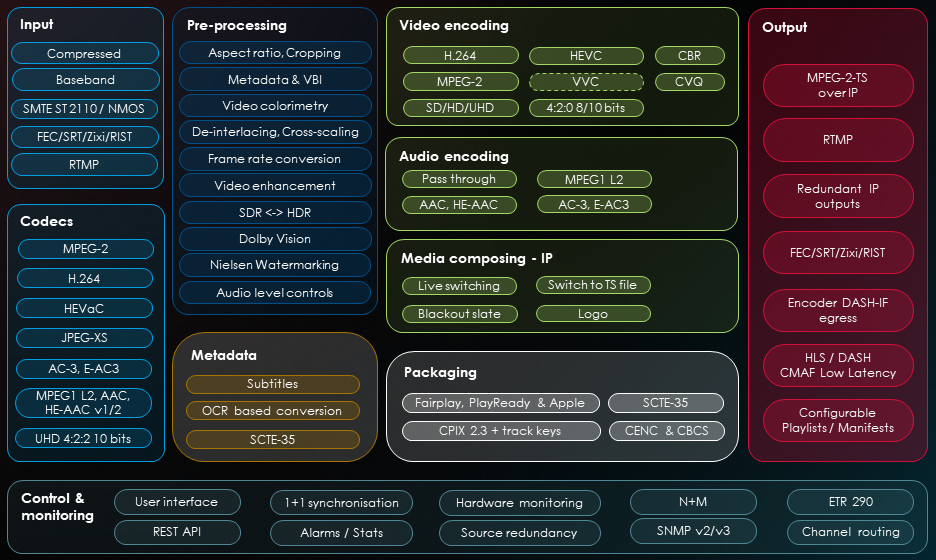Image resolution: width=936 pixels, height=560 pixels.
Task: Select the Pass through audio option
Action: 459,179
